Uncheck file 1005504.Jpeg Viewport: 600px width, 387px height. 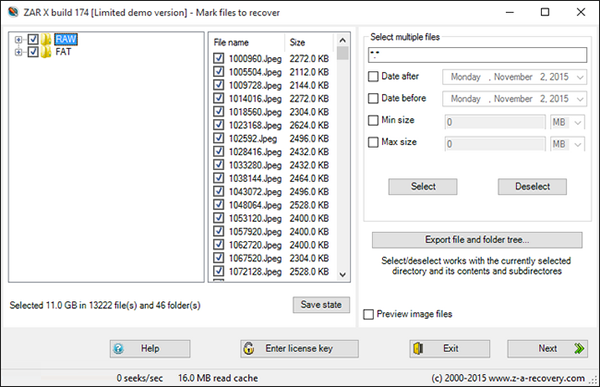pos(218,72)
